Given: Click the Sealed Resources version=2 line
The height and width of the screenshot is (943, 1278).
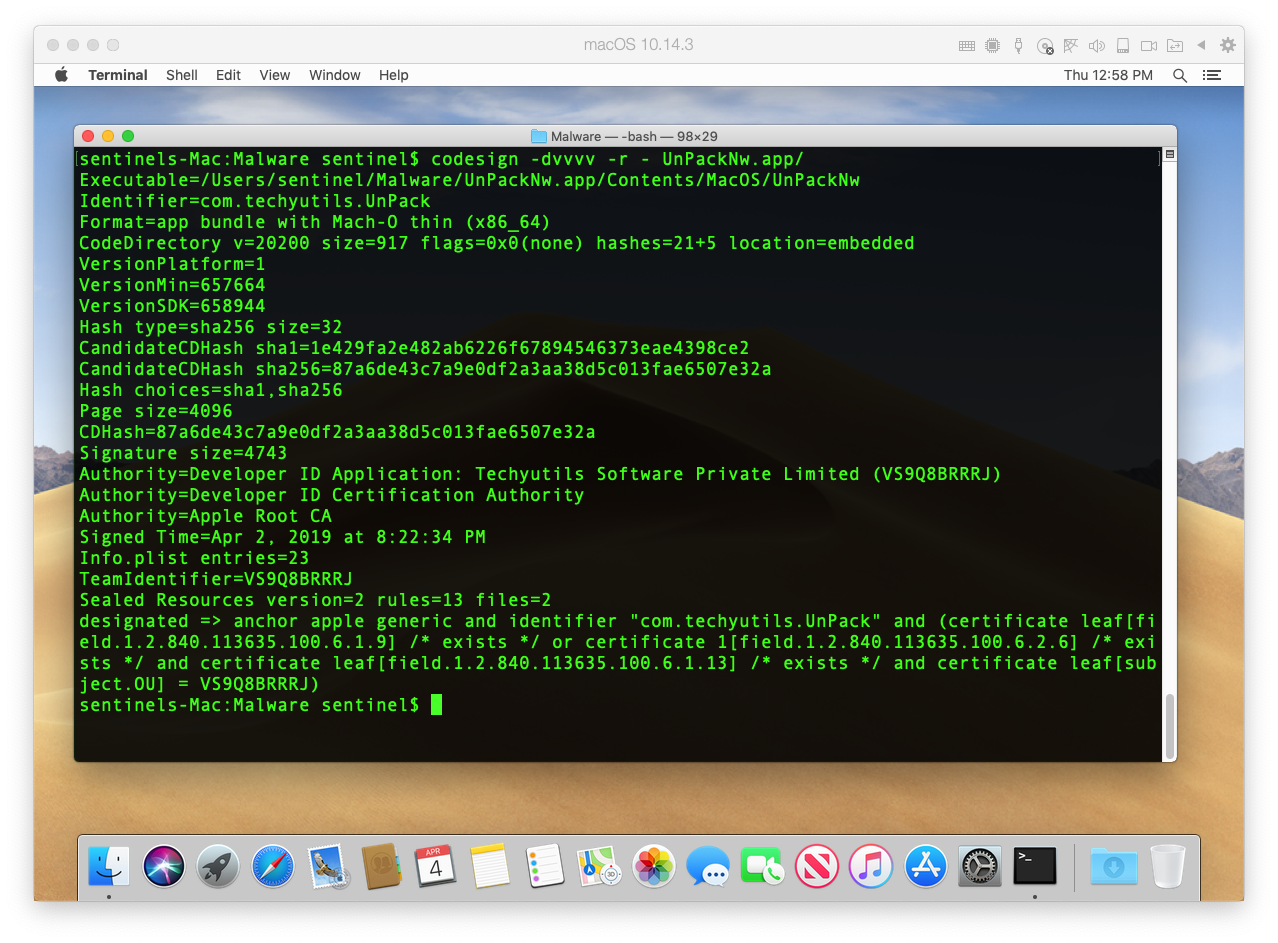Looking at the screenshot, I should tap(315, 600).
